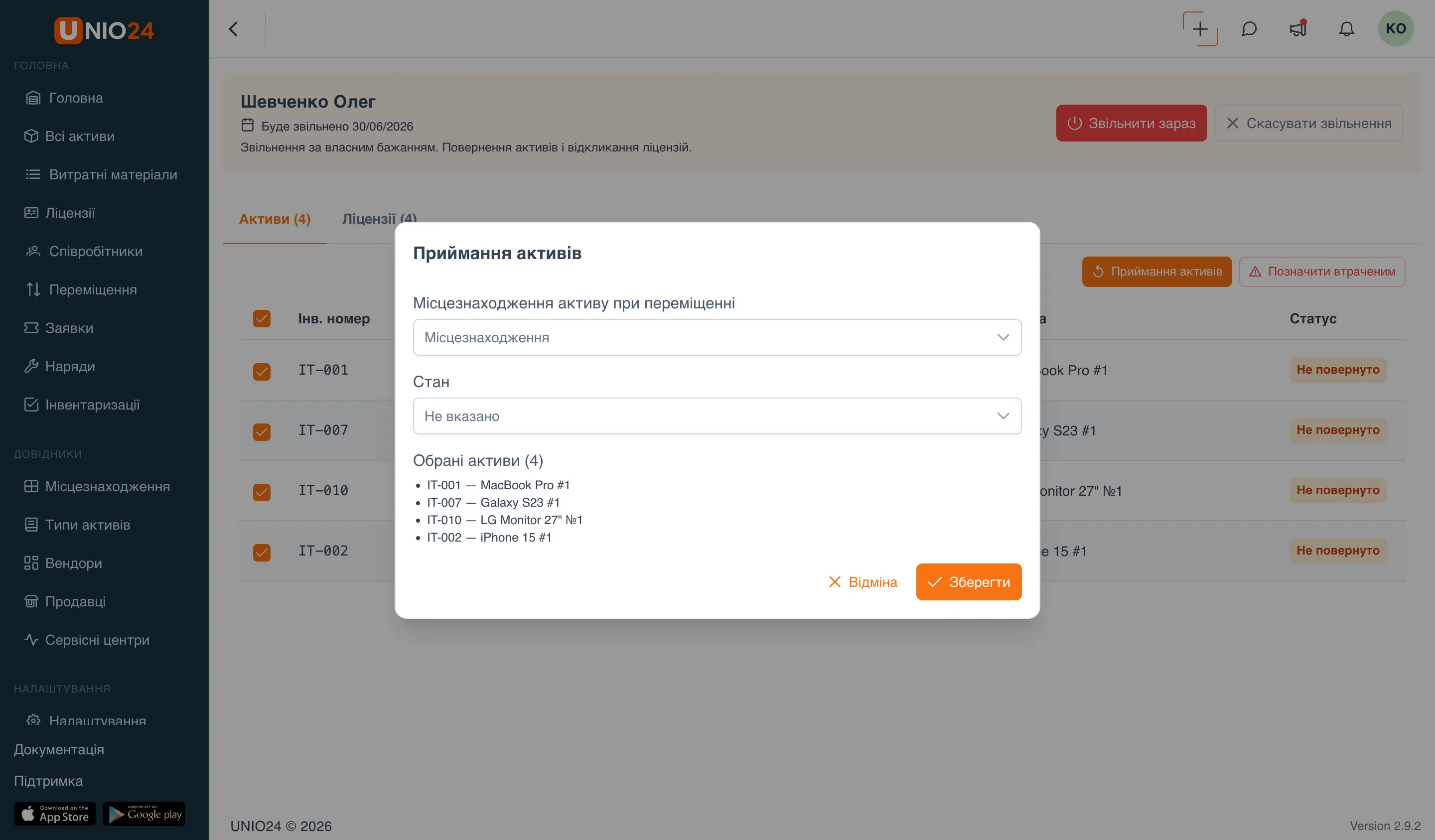This screenshot has height=840, width=1435.
Task: Open App Store download badge
Action: point(55,814)
